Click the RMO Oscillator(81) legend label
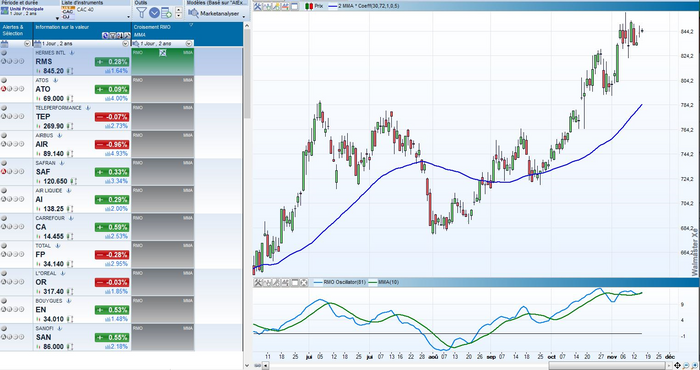Viewport: 700px width, 370px height. [x=345, y=282]
